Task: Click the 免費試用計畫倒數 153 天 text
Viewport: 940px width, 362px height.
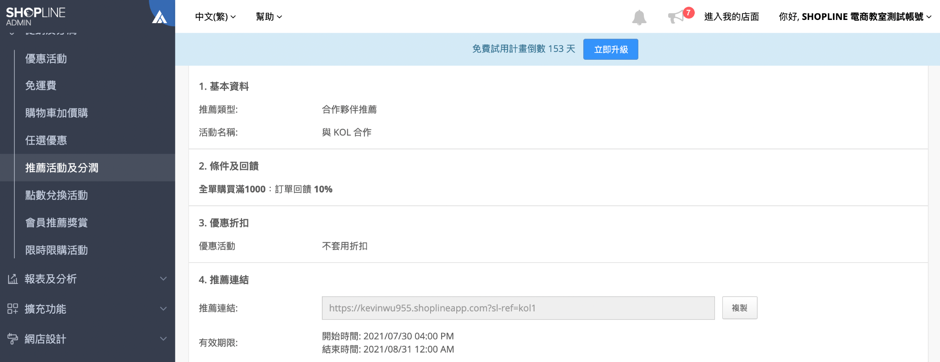Action: pos(524,50)
